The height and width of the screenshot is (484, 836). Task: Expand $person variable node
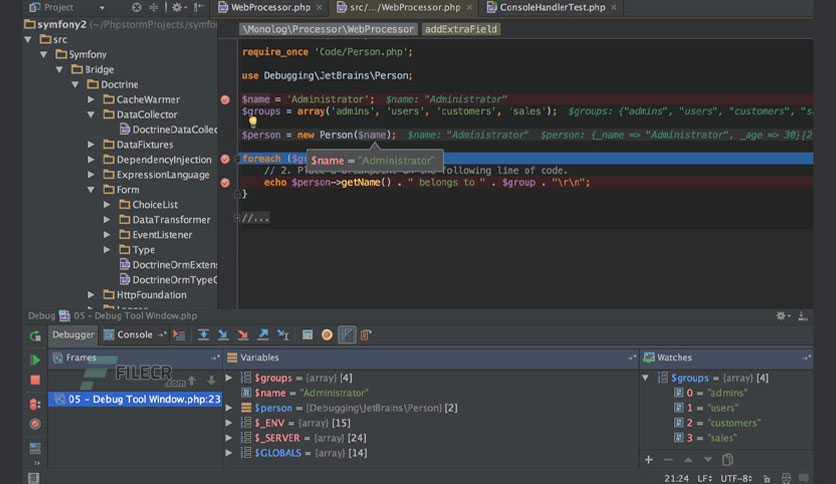point(229,408)
